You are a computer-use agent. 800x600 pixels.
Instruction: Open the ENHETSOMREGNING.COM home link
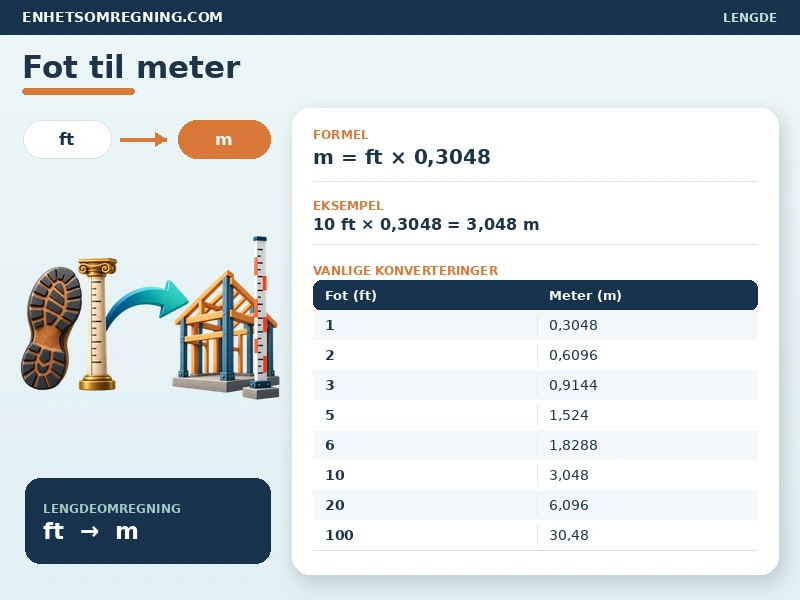point(122,17)
